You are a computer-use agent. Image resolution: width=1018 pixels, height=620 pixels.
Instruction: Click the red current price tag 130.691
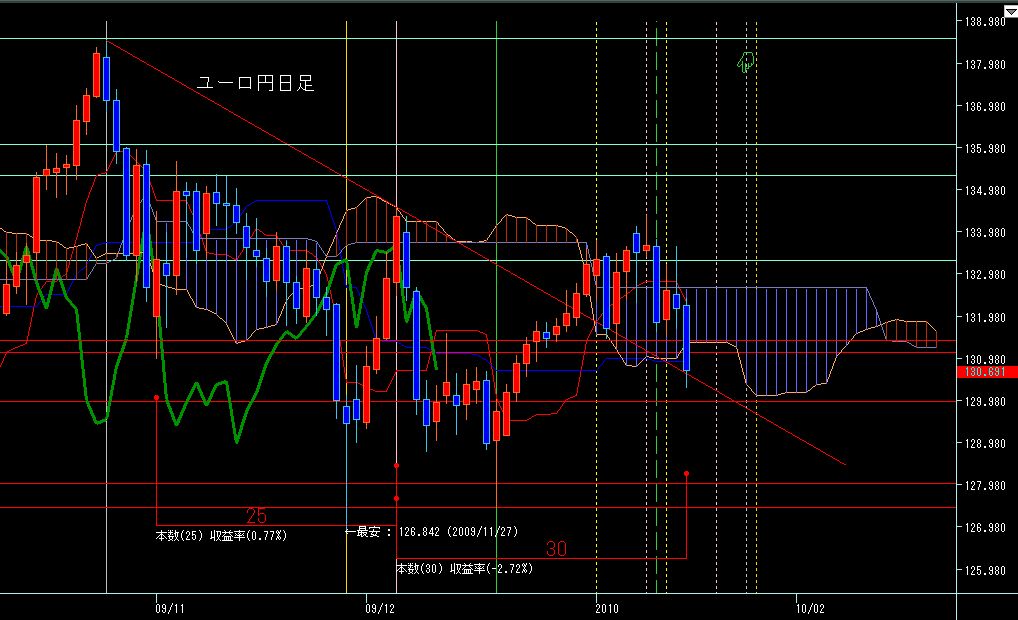pyautogui.click(x=985, y=372)
